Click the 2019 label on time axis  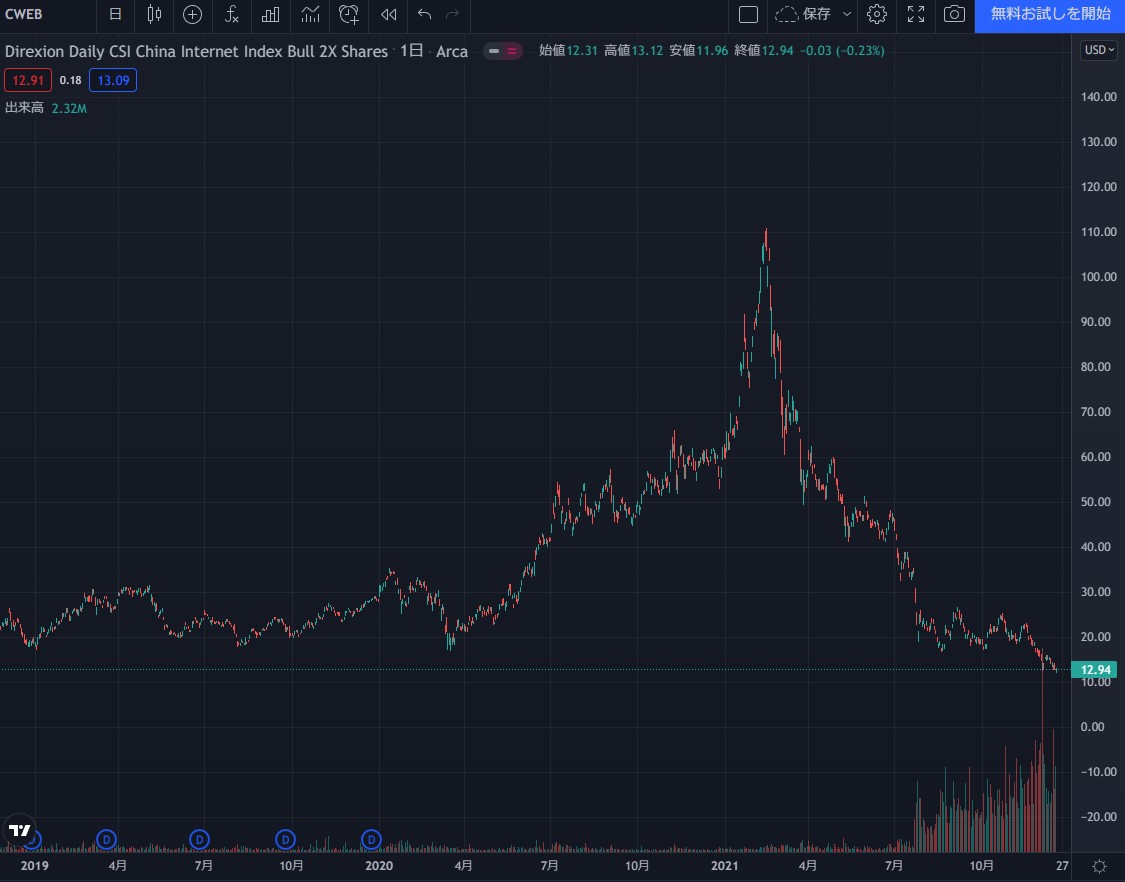(34, 866)
